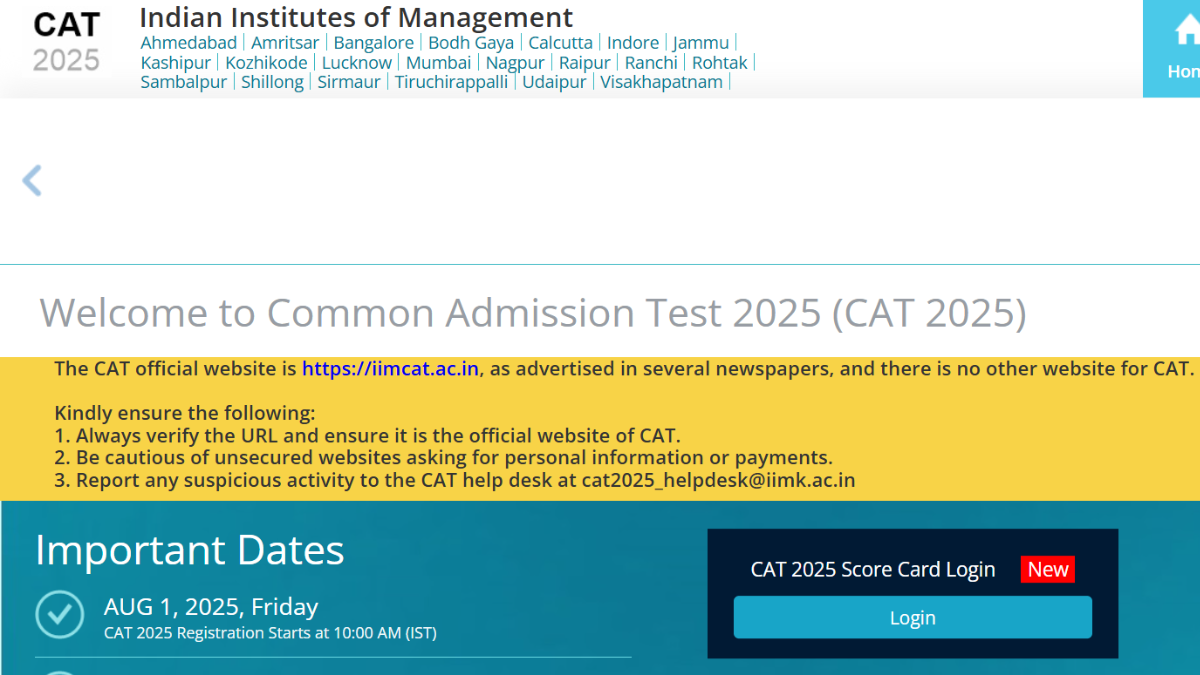Image resolution: width=1200 pixels, height=675 pixels.
Task: Select the Mumbai institute link
Action: click(438, 62)
